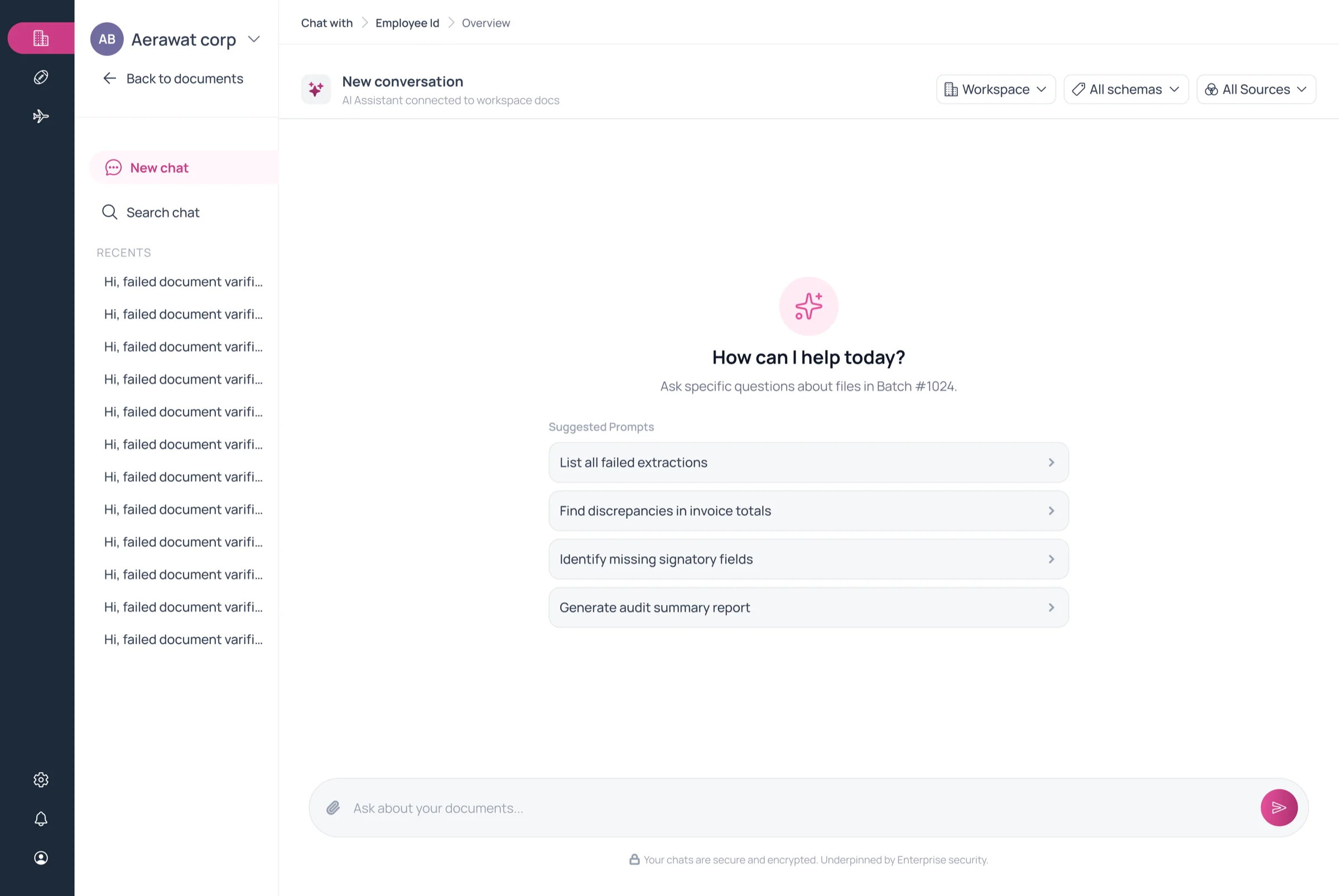The image size is (1339, 896).
Task: Click the paperclip attach icon
Action: tap(333, 807)
